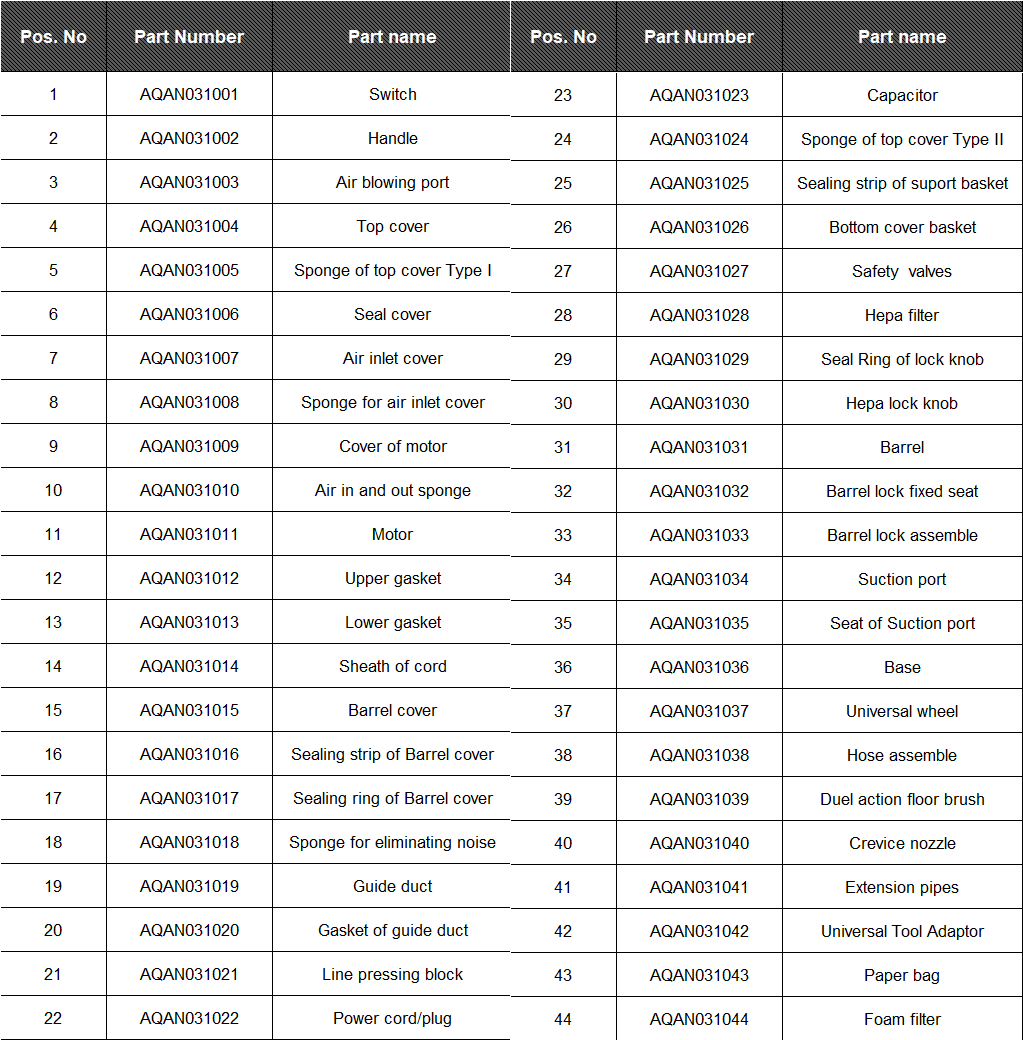
Task: Click the Power cord/plug cell
Action: [x=392, y=1018]
